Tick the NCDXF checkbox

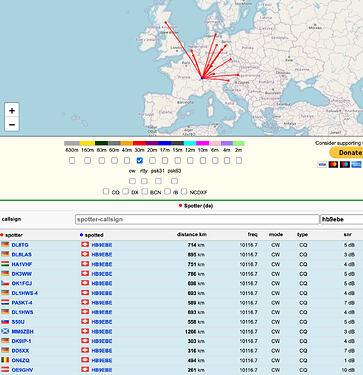[x=184, y=191]
